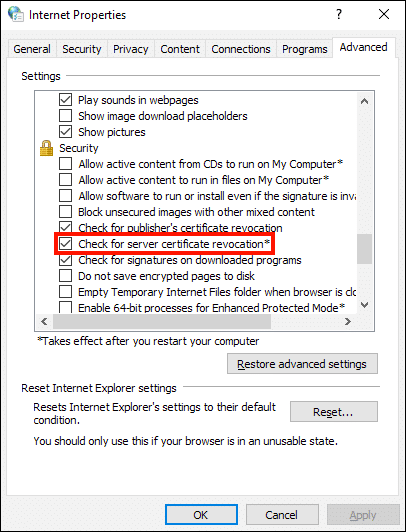
Task: Click the Reset... button
Action: click(334, 412)
